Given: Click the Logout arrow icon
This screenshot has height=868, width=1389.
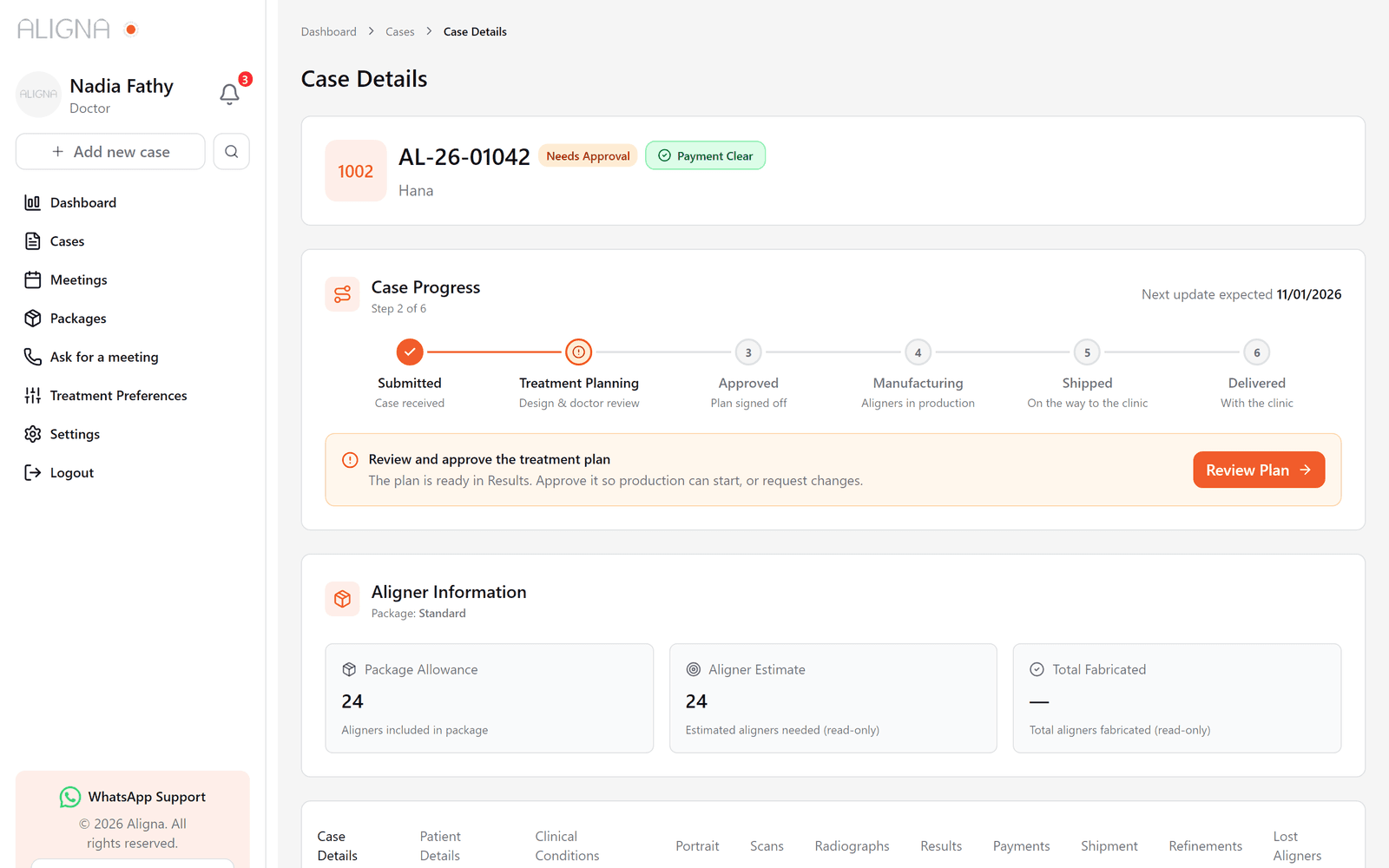Looking at the screenshot, I should [x=33, y=473].
